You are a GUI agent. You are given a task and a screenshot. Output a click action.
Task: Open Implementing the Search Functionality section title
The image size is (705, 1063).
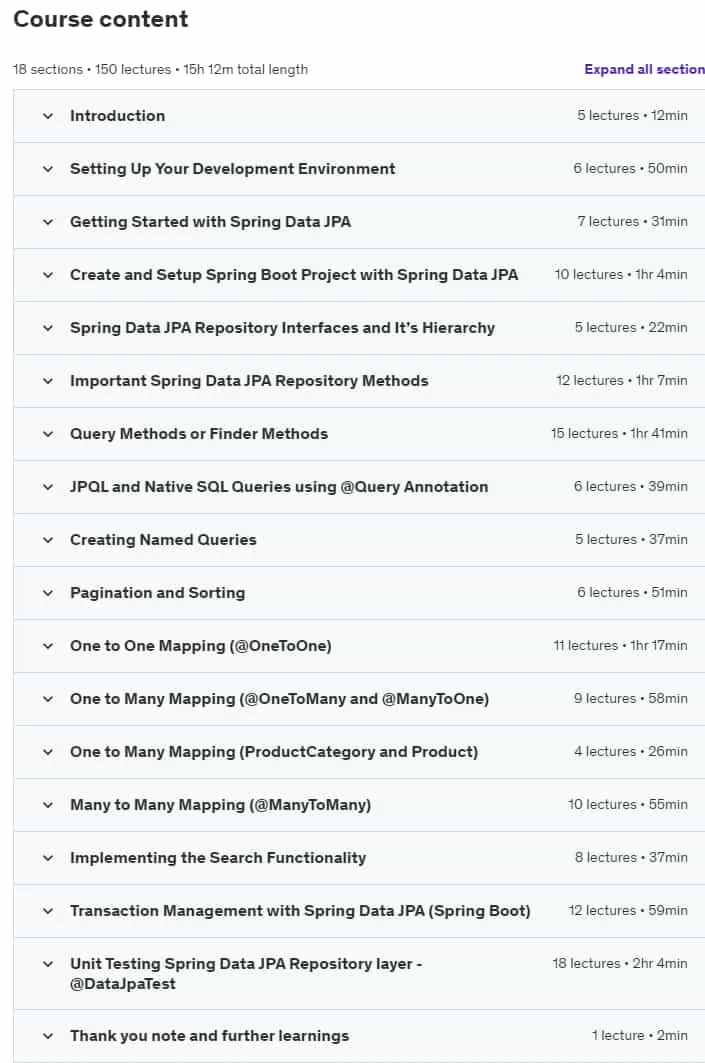218,858
